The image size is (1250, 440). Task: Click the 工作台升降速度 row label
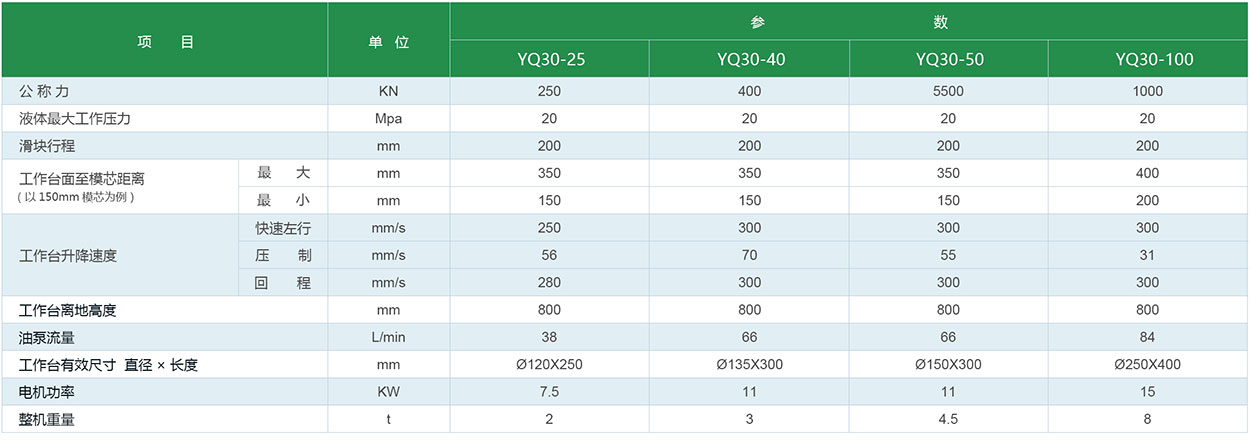point(68,255)
